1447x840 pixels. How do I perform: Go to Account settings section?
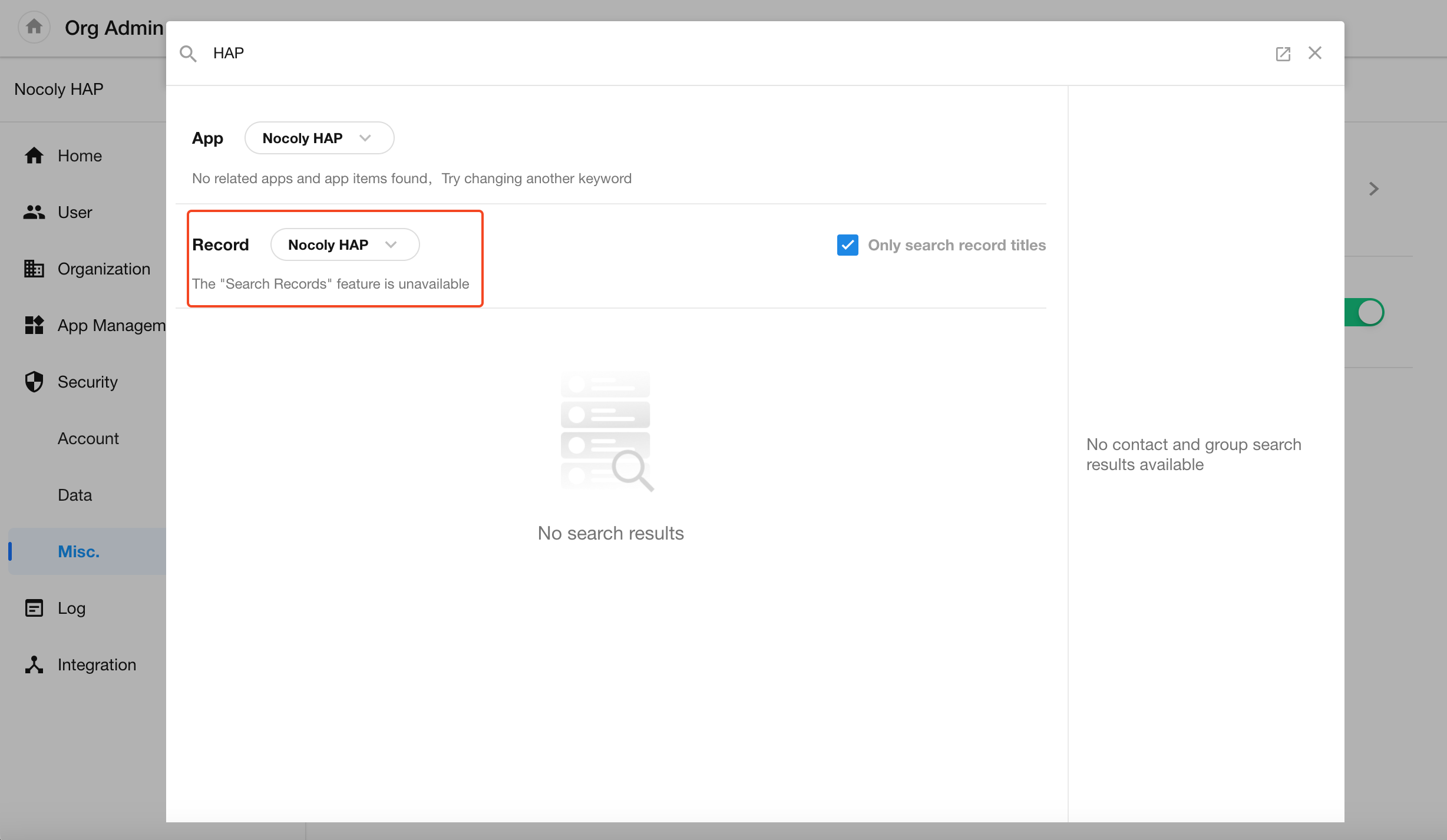click(88, 438)
